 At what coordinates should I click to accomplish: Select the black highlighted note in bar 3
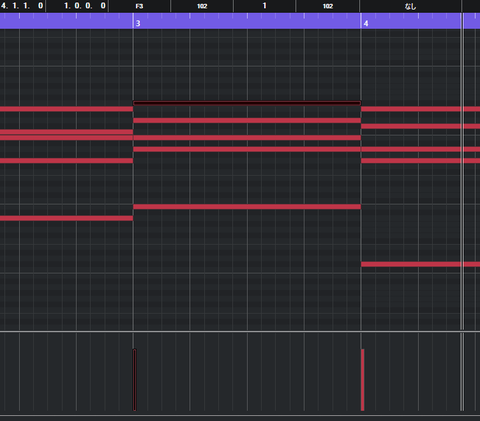click(x=247, y=103)
